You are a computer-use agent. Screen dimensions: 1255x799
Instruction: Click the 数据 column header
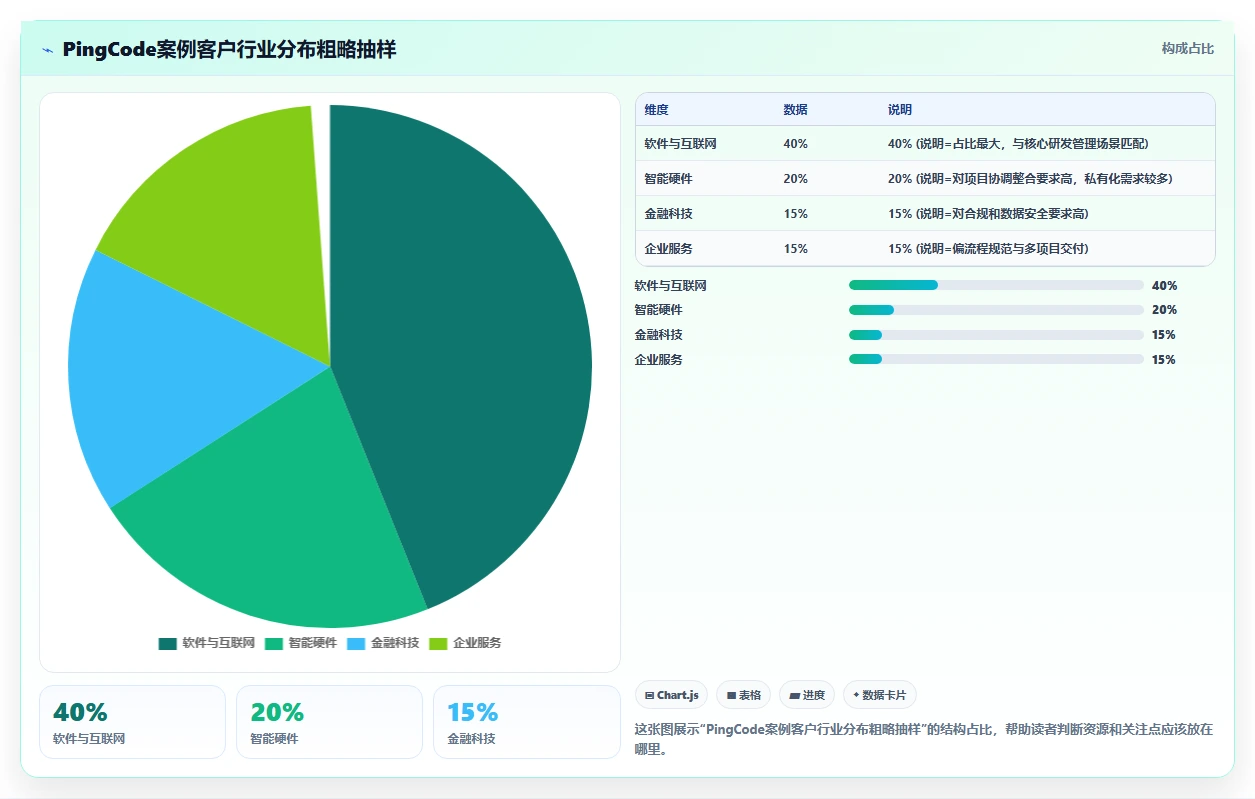[796, 110]
